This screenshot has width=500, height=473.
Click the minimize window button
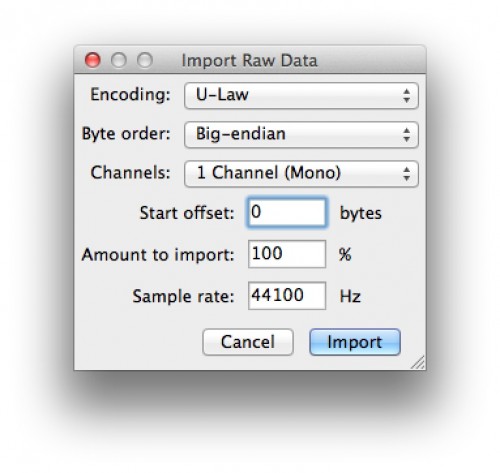pyautogui.click(x=119, y=60)
